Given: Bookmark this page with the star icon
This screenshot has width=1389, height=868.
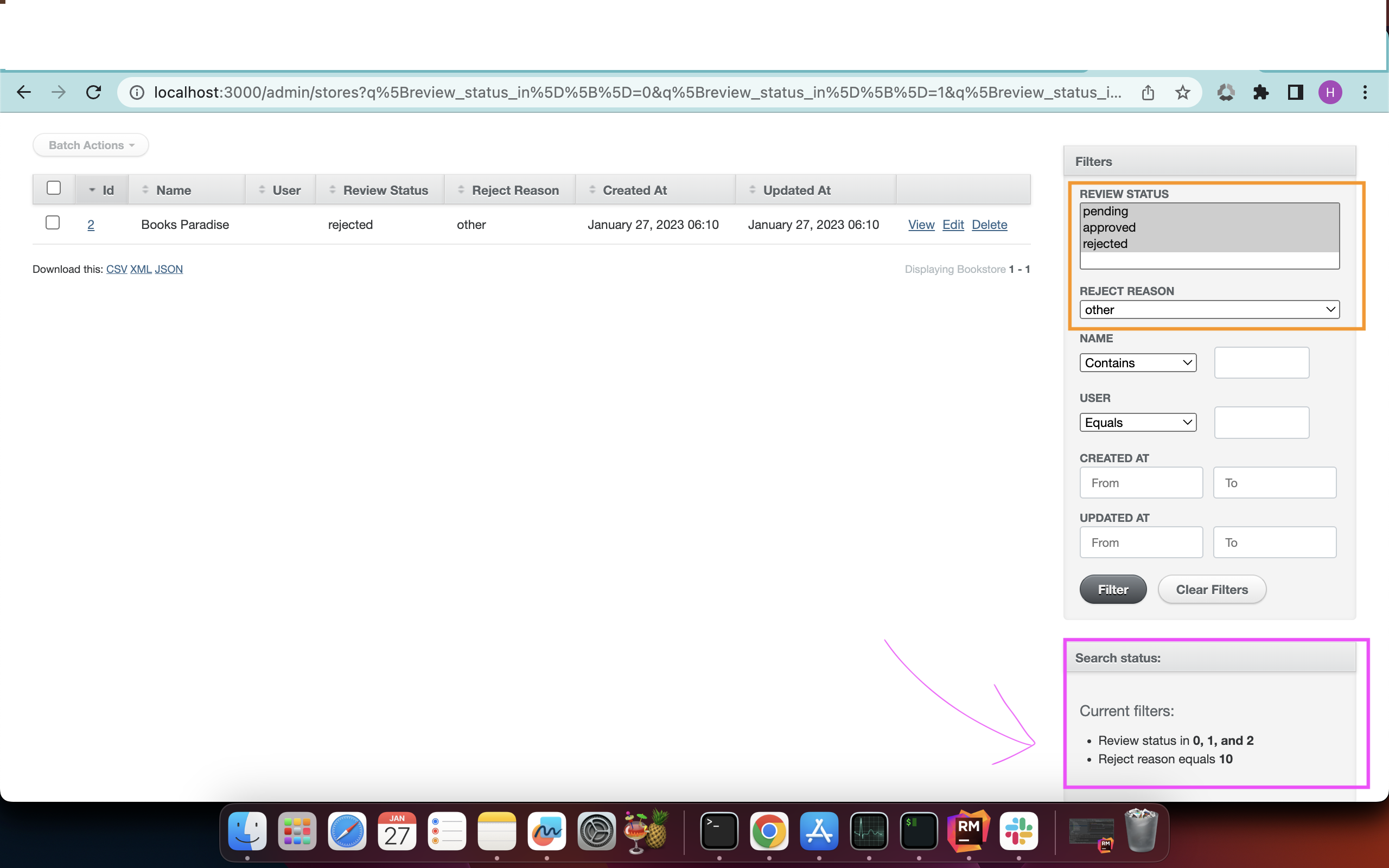Looking at the screenshot, I should click(1182, 92).
